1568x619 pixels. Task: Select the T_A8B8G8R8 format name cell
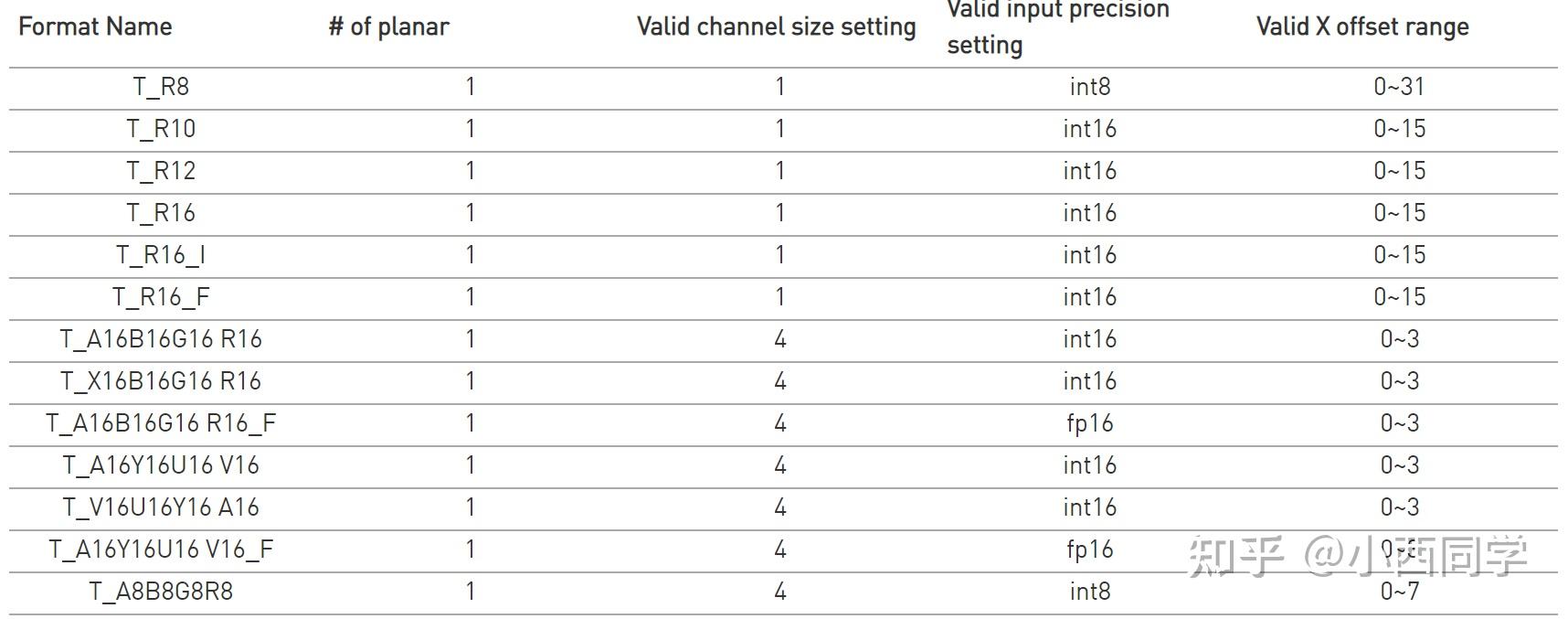point(161,592)
